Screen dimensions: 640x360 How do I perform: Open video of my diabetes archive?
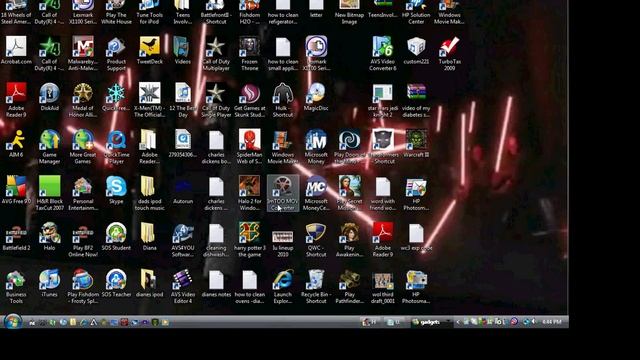pos(416,100)
